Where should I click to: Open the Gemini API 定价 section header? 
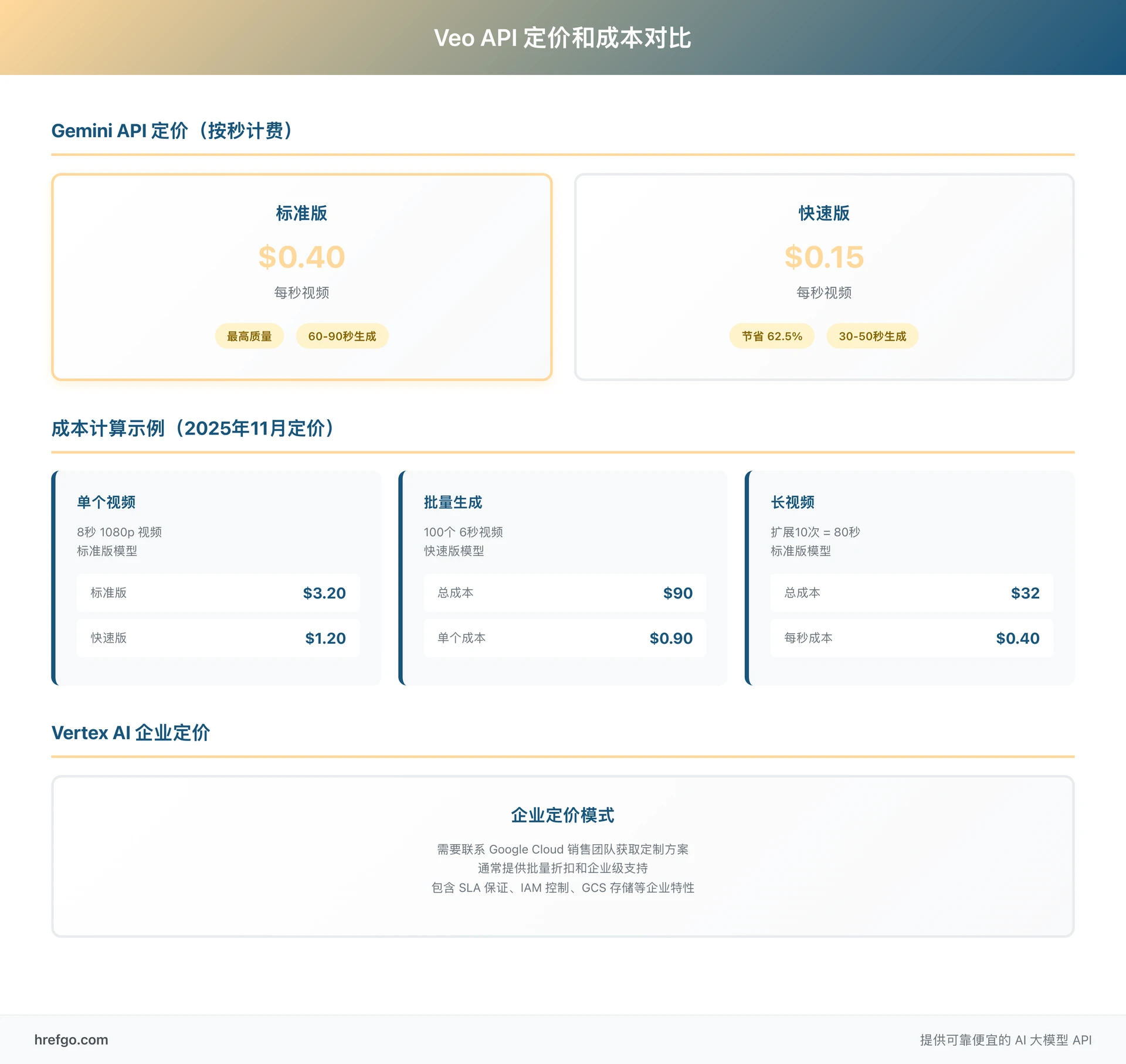click(174, 130)
